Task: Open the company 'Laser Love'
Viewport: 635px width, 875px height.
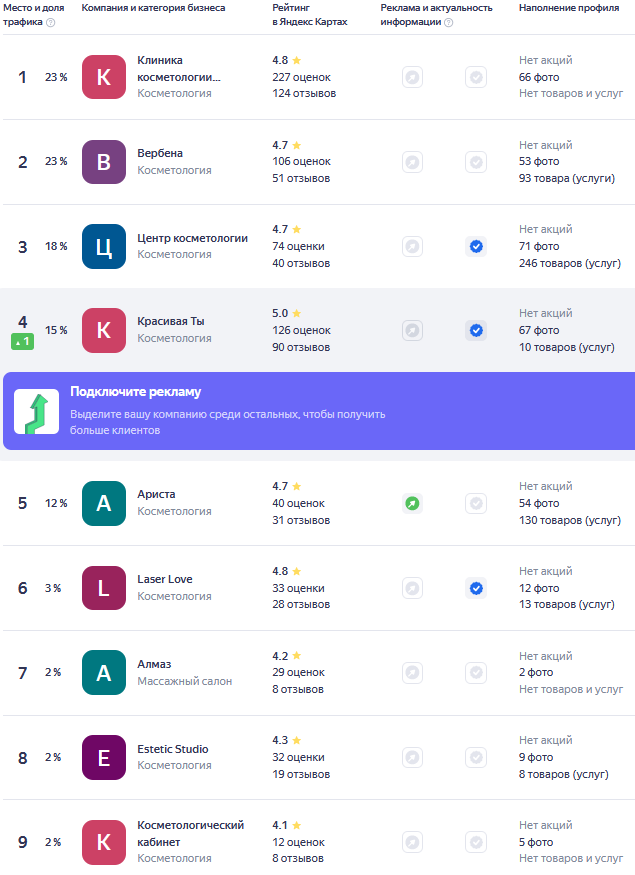Action: pyautogui.click(x=165, y=579)
